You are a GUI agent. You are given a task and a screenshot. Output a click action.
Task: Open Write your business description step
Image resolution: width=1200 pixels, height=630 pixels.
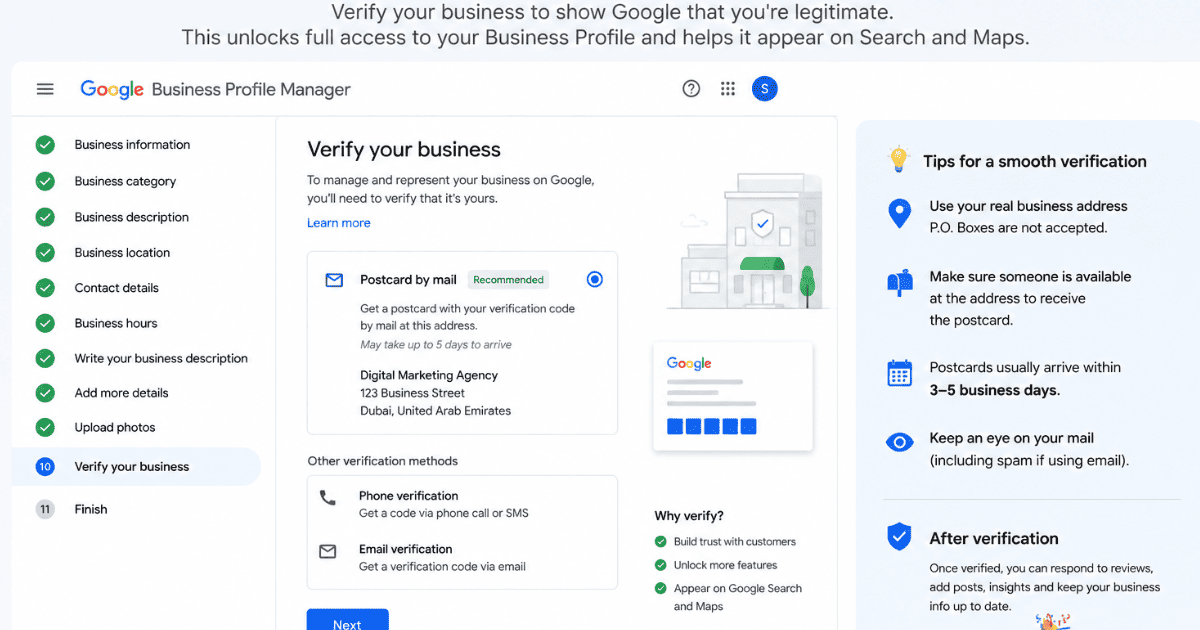tap(161, 358)
